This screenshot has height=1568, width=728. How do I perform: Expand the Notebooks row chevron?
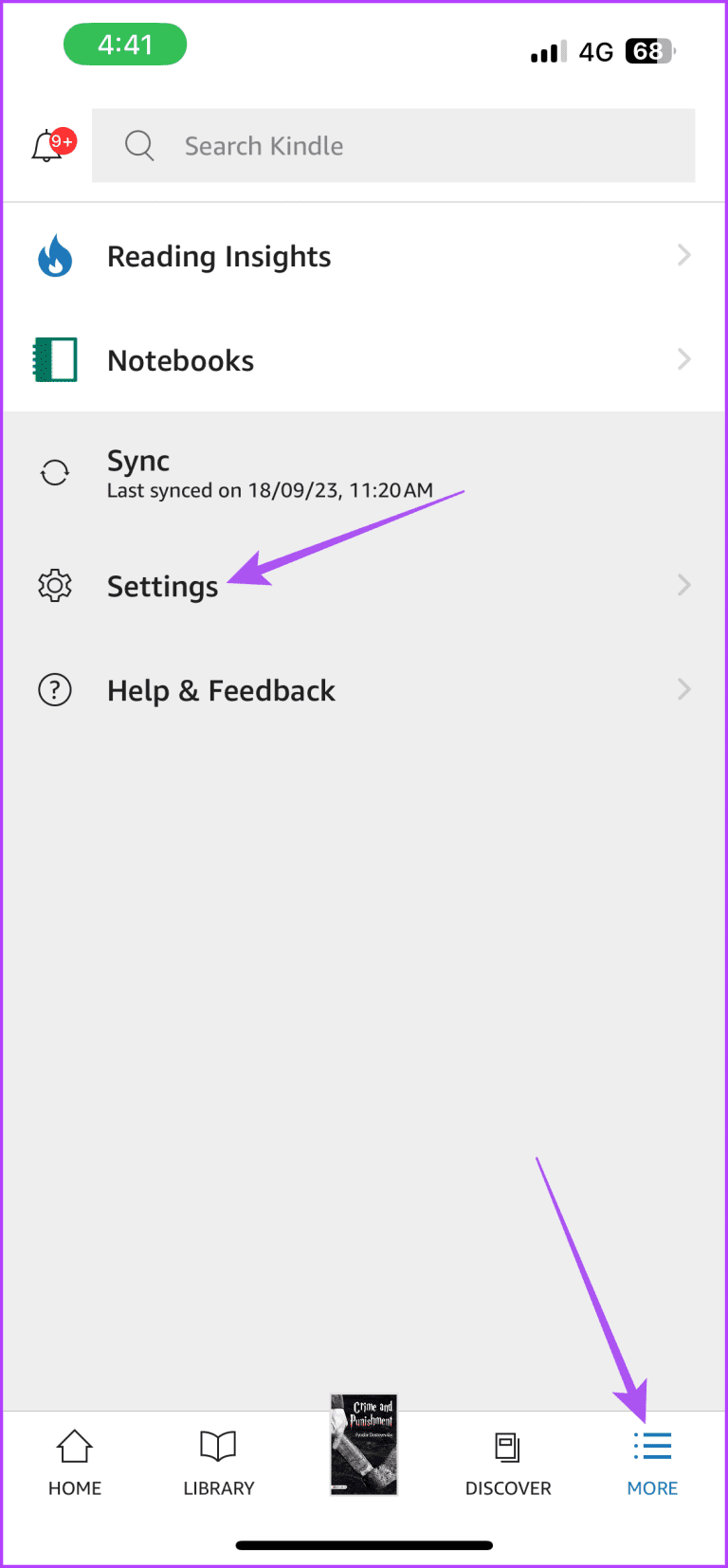coord(684,359)
